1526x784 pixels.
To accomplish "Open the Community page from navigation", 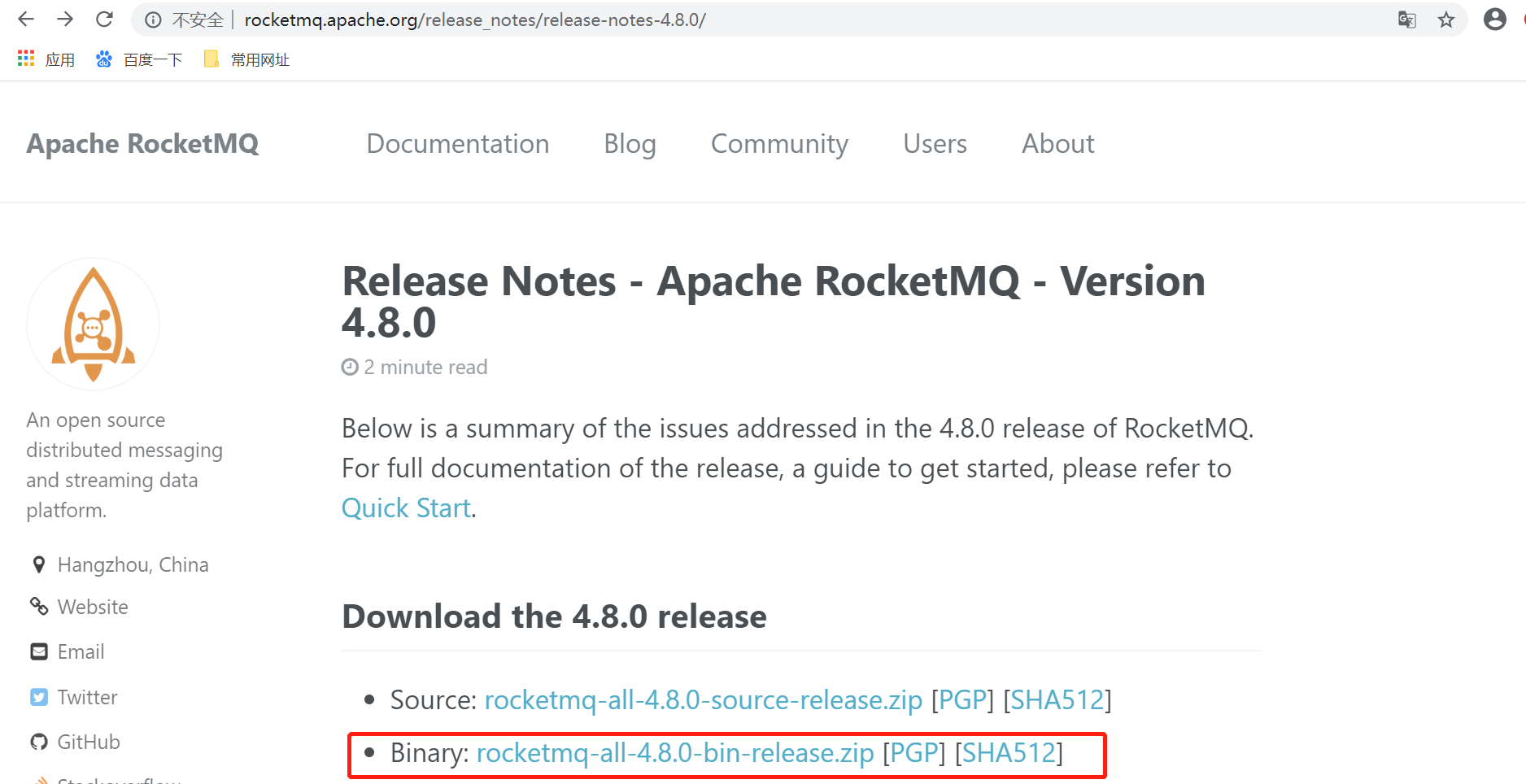I will (778, 143).
